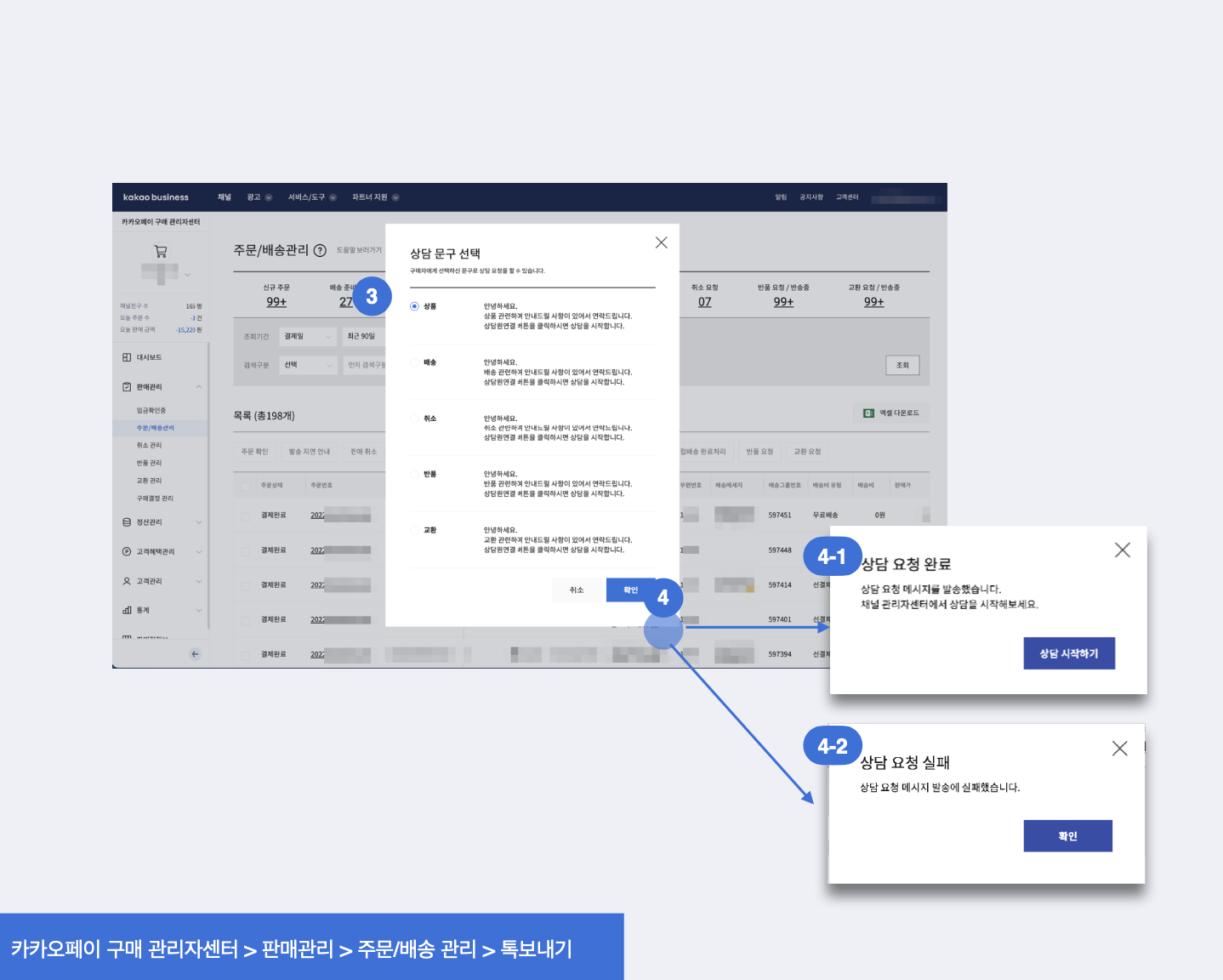Close the 상담 문구 선택 dialog

(x=661, y=242)
